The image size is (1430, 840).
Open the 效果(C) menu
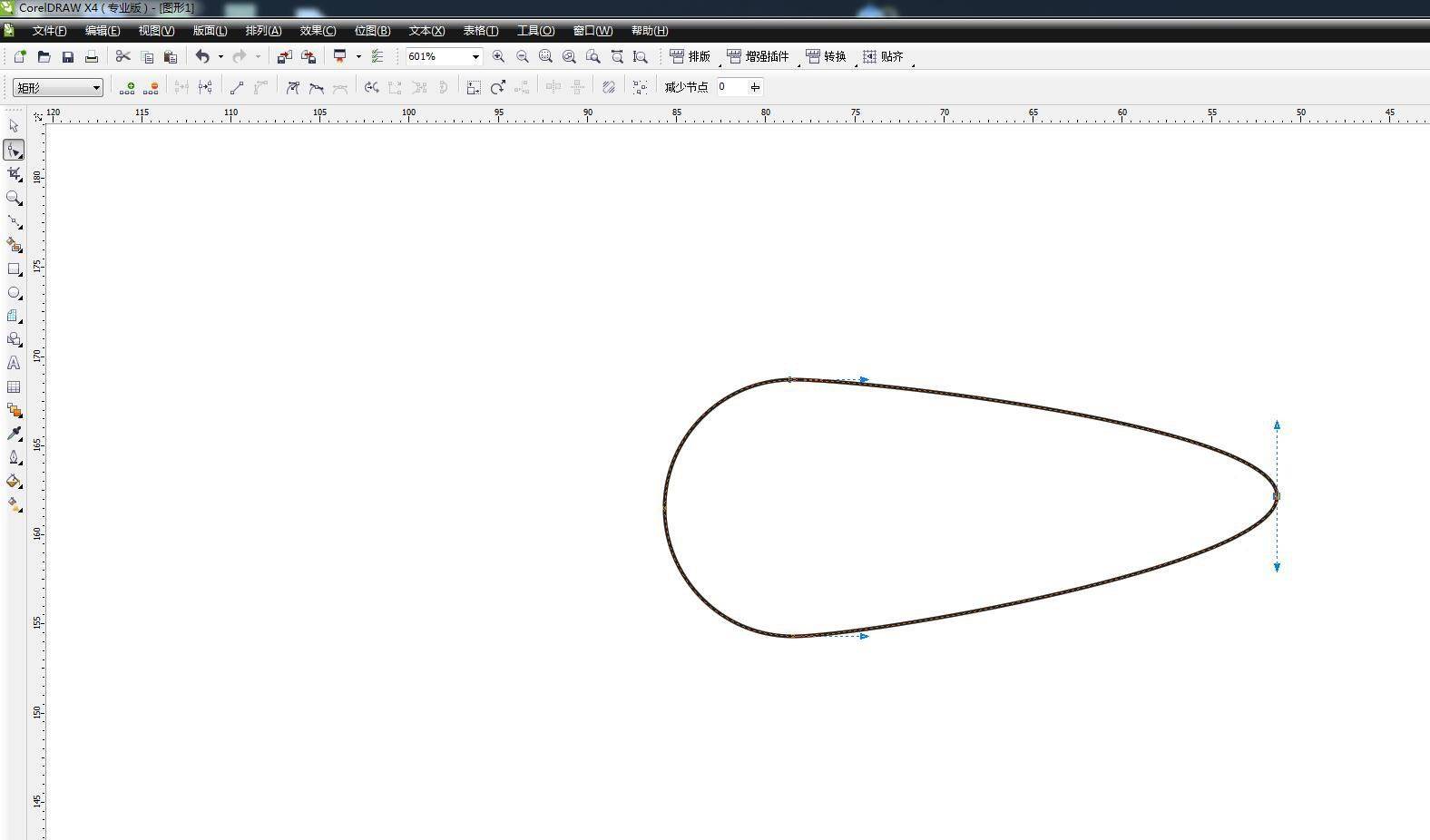[x=318, y=31]
